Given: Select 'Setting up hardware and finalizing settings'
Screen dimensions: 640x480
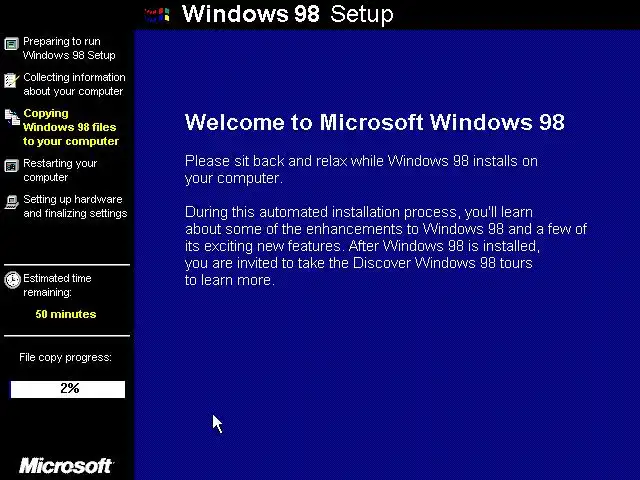Looking at the screenshot, I should pos(75,206).
